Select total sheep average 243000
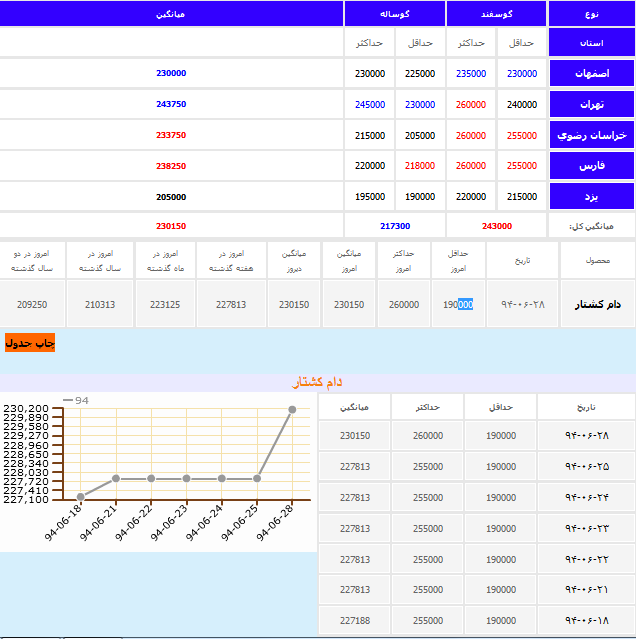The image size is (636, 639). [497, 226]
